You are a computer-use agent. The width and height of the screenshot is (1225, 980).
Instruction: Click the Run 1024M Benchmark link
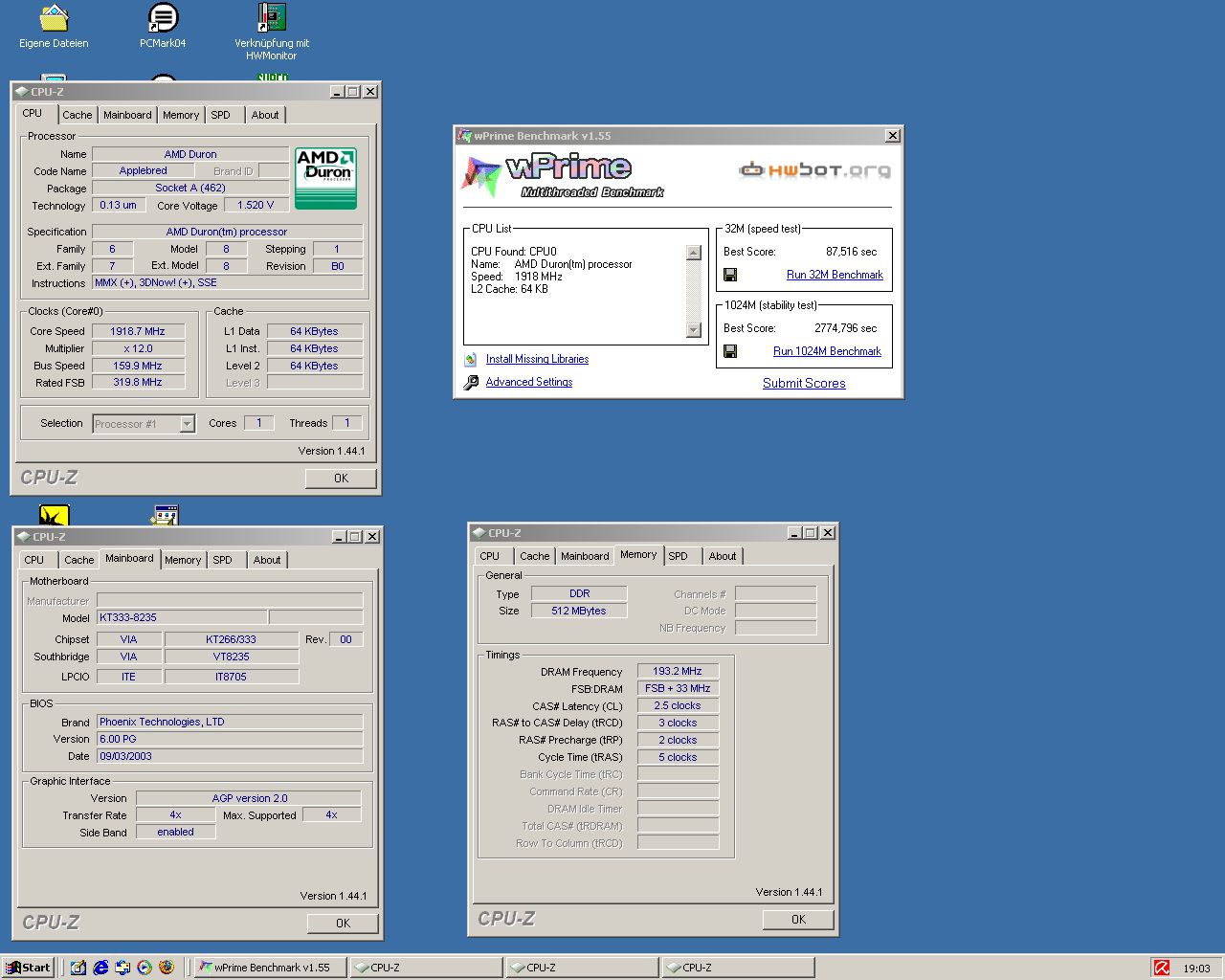tap(827, 351)
